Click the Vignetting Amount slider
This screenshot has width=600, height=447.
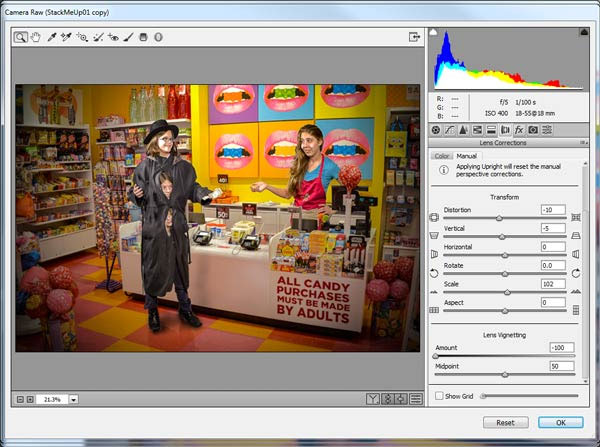pyautogui.click(x=436, y=355)
